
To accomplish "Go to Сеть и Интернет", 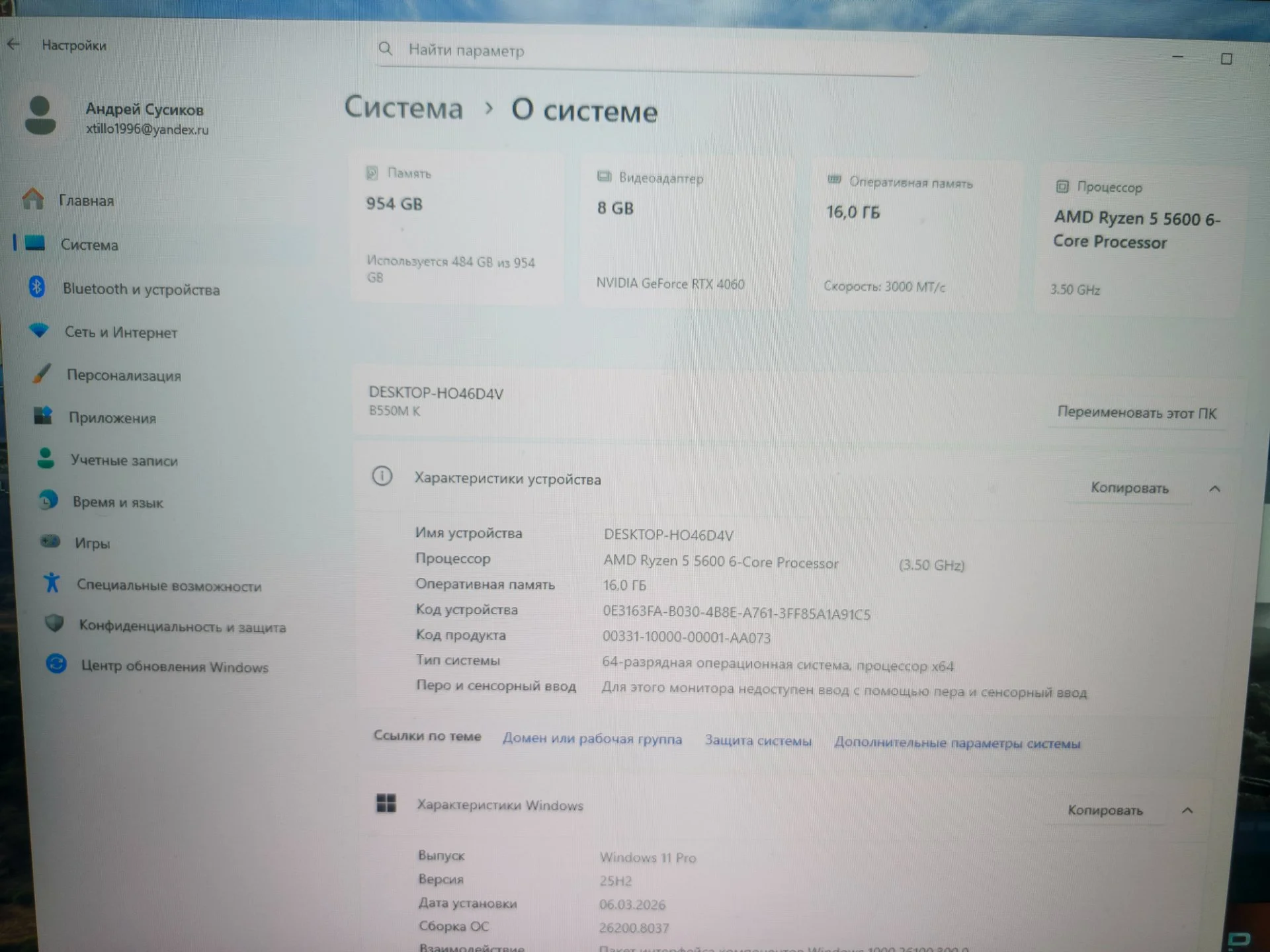I will click(121, 332).
